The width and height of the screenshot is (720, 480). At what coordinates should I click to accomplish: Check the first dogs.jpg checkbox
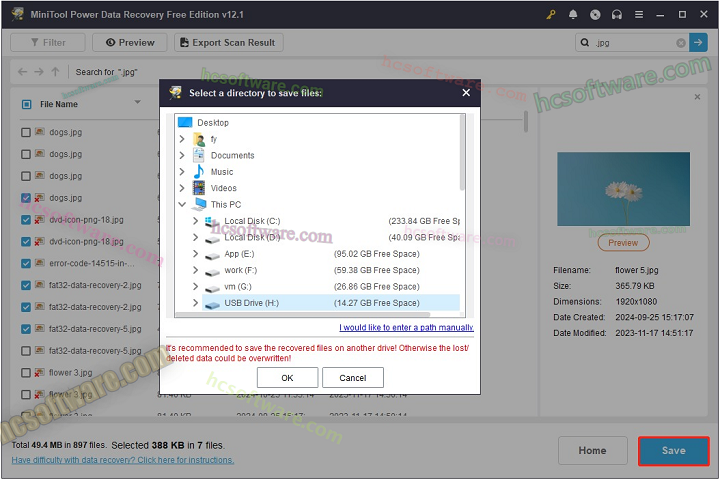26,132
